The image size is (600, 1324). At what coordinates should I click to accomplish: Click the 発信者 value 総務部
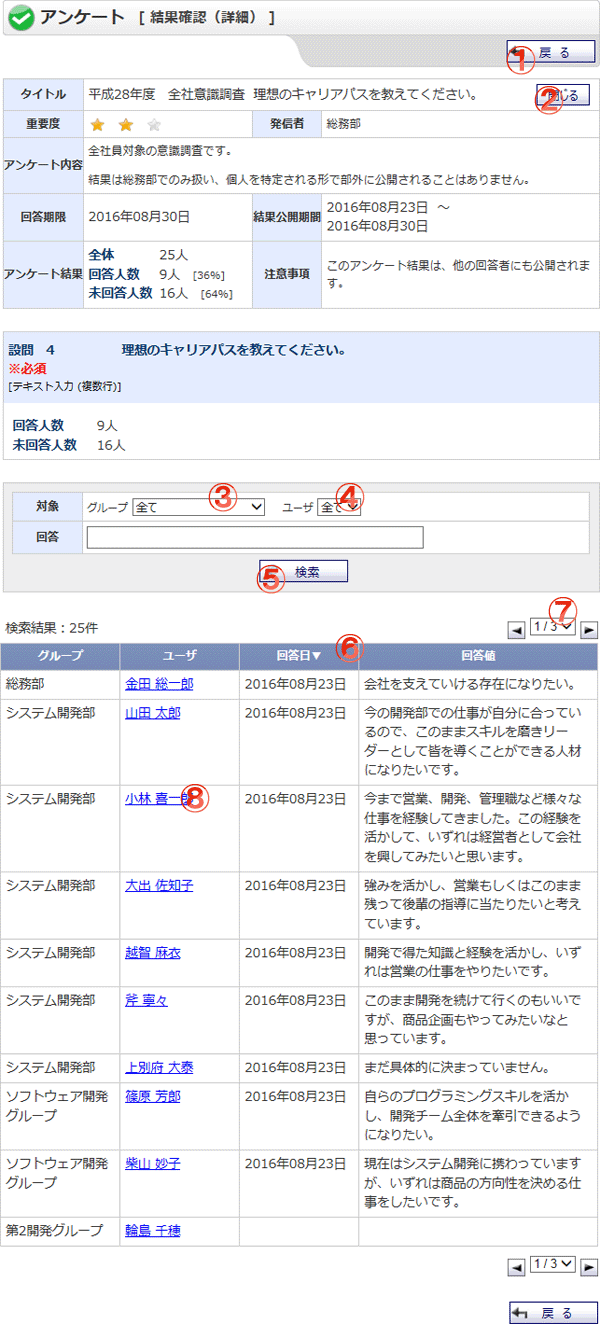(x=345, y=125)
